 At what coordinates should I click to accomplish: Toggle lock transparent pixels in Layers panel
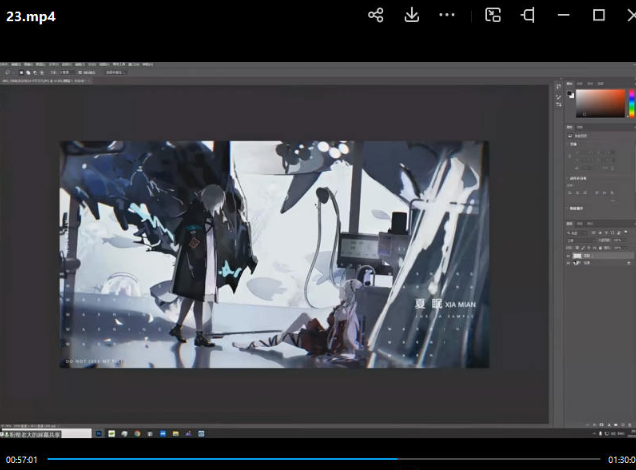[577, 248]
